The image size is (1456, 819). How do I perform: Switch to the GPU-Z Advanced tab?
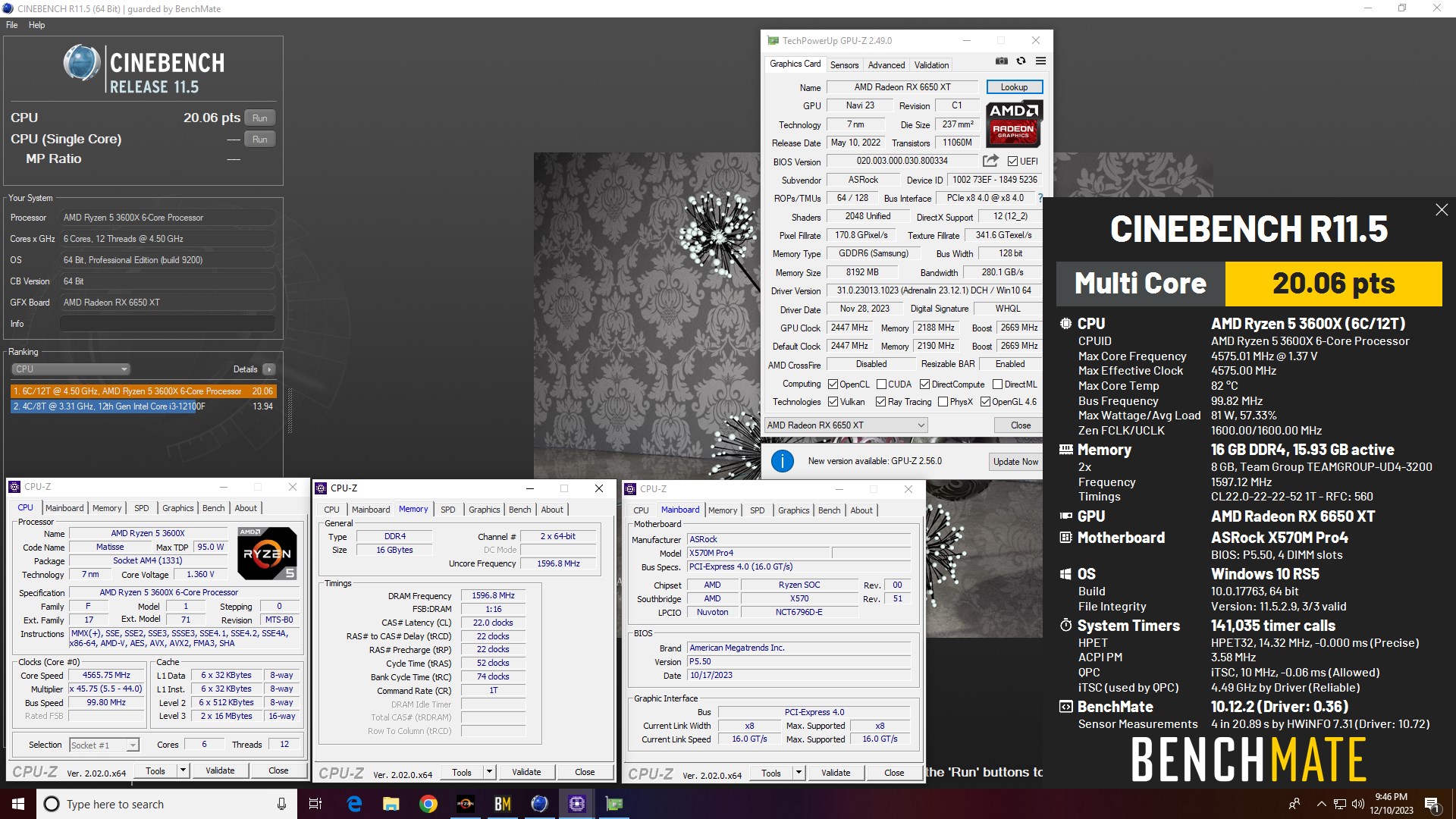coord(886,65)
